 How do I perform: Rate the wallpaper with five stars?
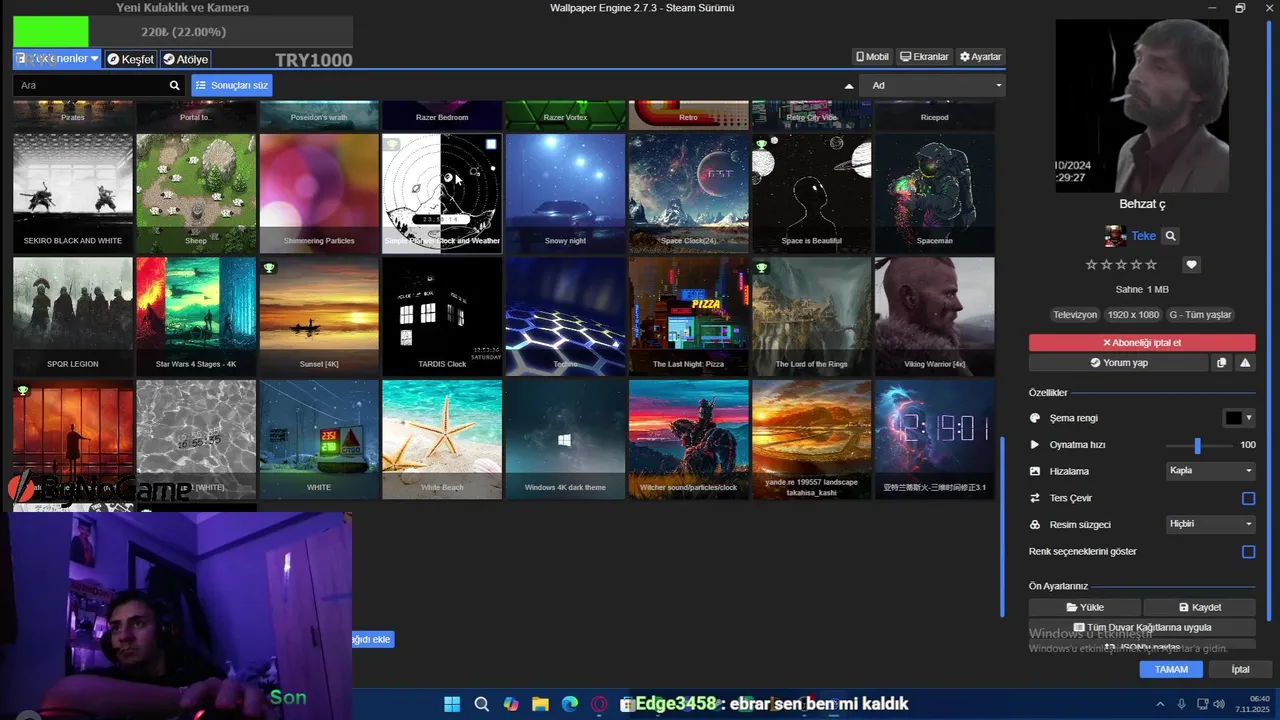(1151, 265)
